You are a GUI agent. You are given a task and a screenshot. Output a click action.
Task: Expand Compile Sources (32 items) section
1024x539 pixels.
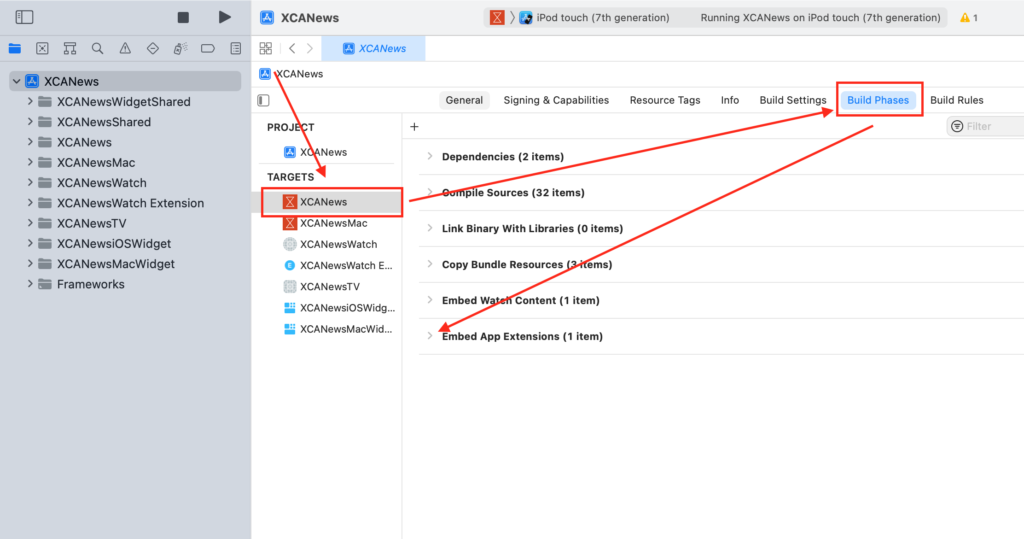pyautogui.click(x=430, y=192)
